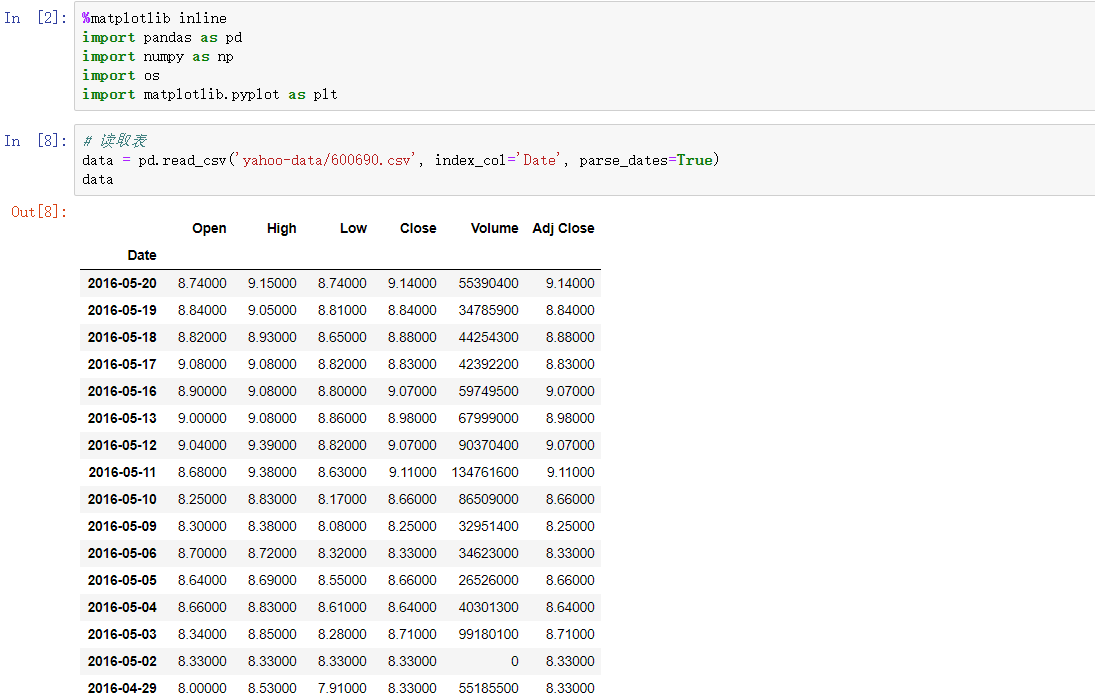Select the 2016-05-11 row label
This screenshot has width=1095, height=700.
tap(122, 472)
